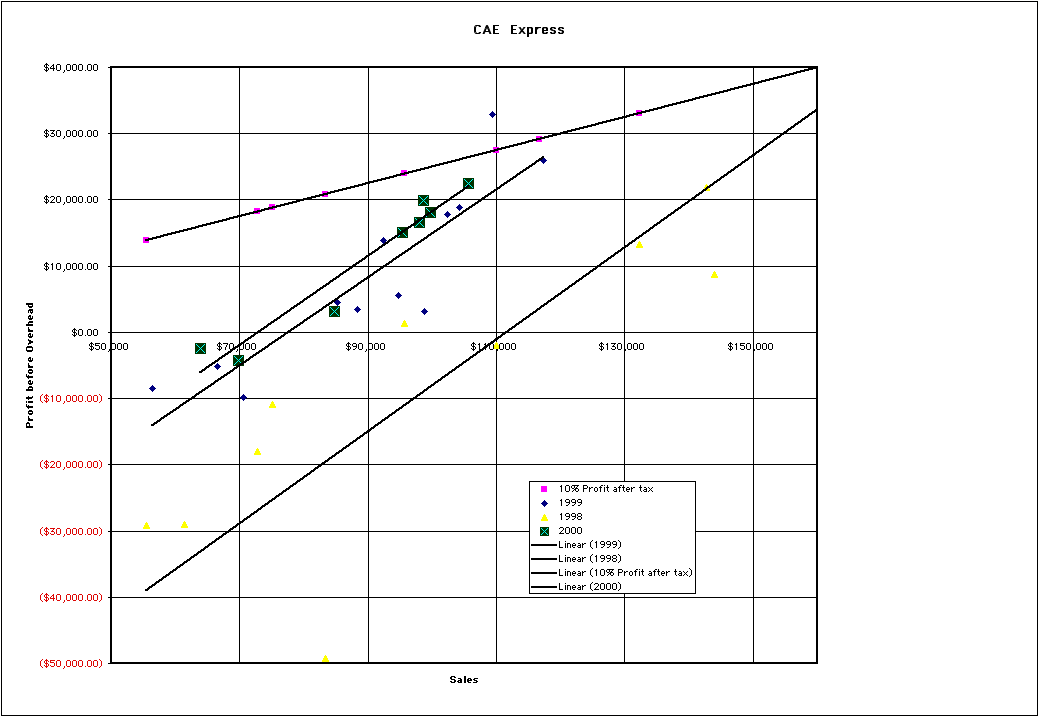The image size is (1039, 717).
Task: Click the '2000' series legend label
Action: (x=571, y=531)
